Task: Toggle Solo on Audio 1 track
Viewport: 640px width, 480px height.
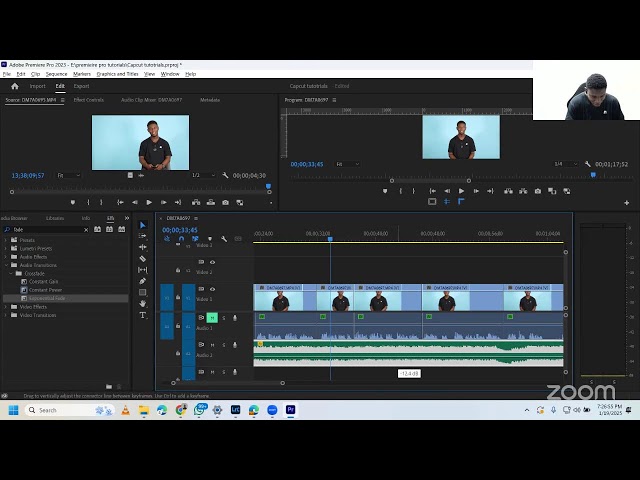Action: (x=224, y=318)
